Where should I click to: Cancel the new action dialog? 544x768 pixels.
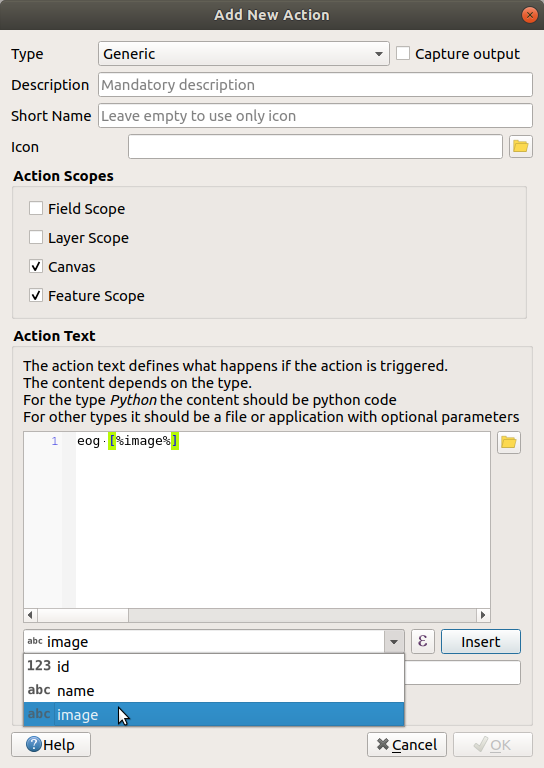click(x=407, y=744)
